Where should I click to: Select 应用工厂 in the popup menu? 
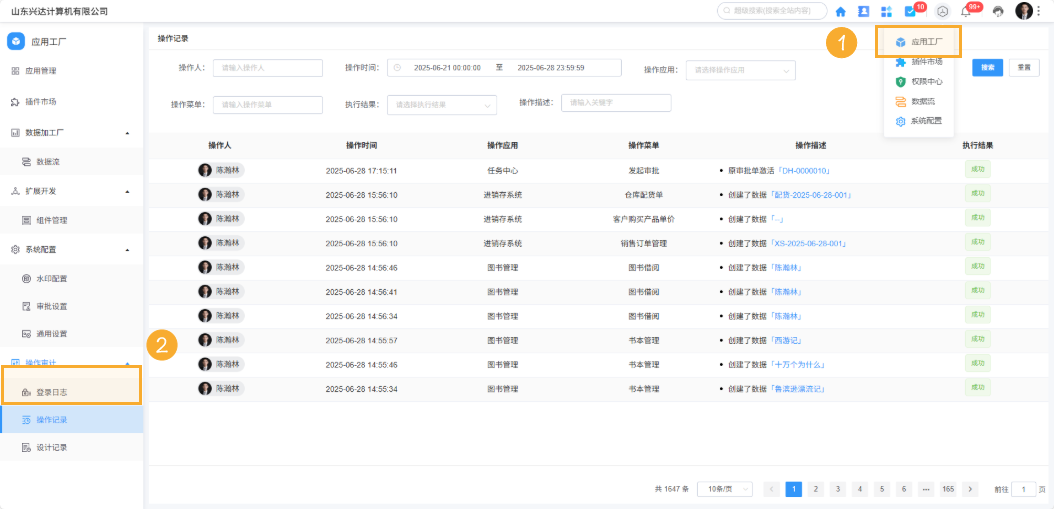(919, 42)
